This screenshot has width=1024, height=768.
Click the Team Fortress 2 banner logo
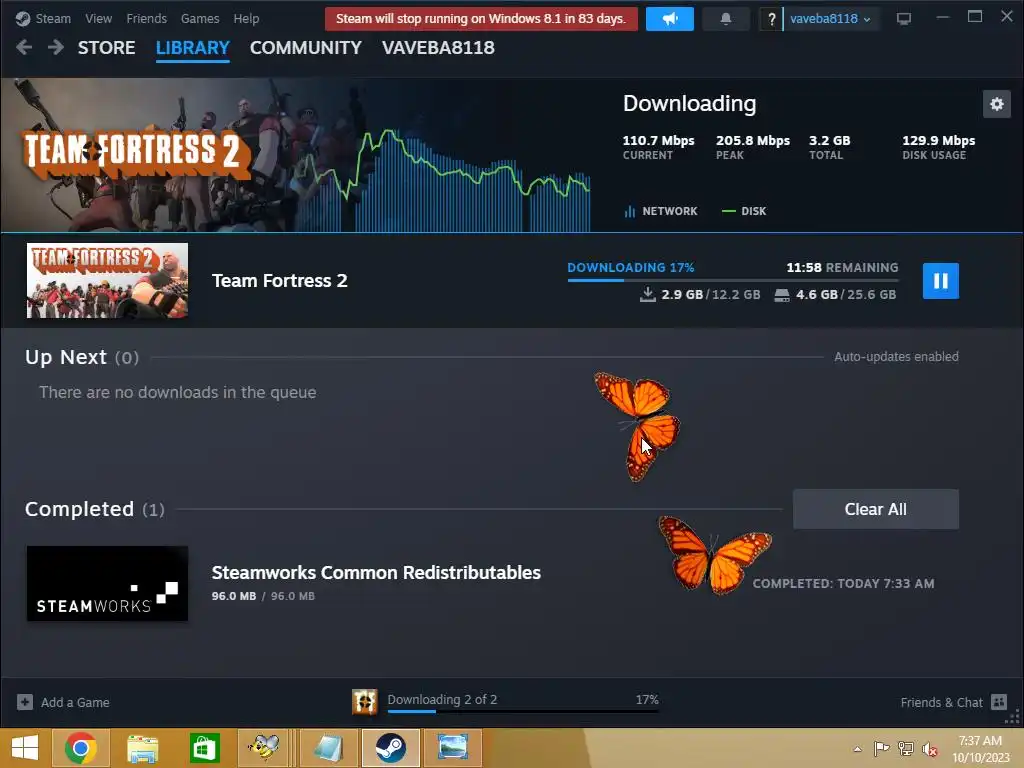coord(136,153)
